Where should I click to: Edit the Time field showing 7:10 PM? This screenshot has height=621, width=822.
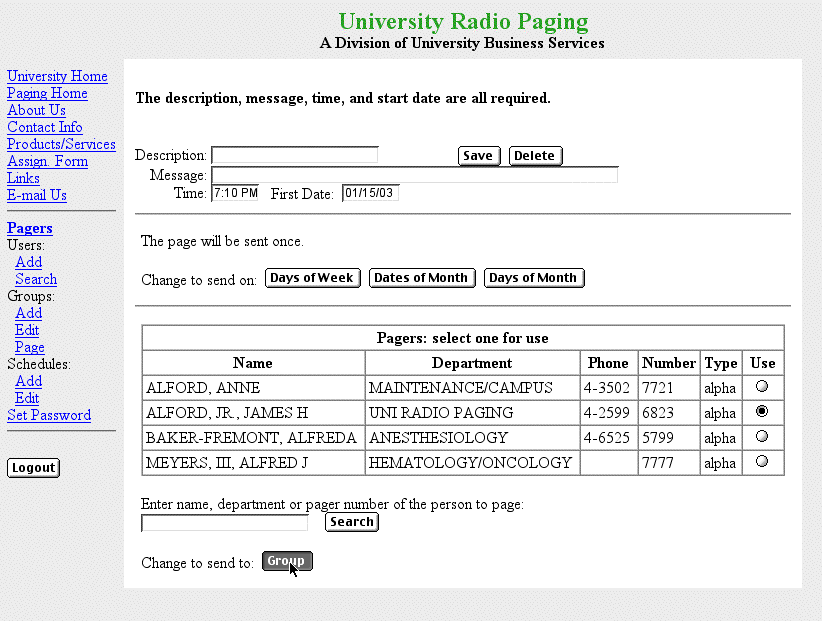click(x=235, y=193)
